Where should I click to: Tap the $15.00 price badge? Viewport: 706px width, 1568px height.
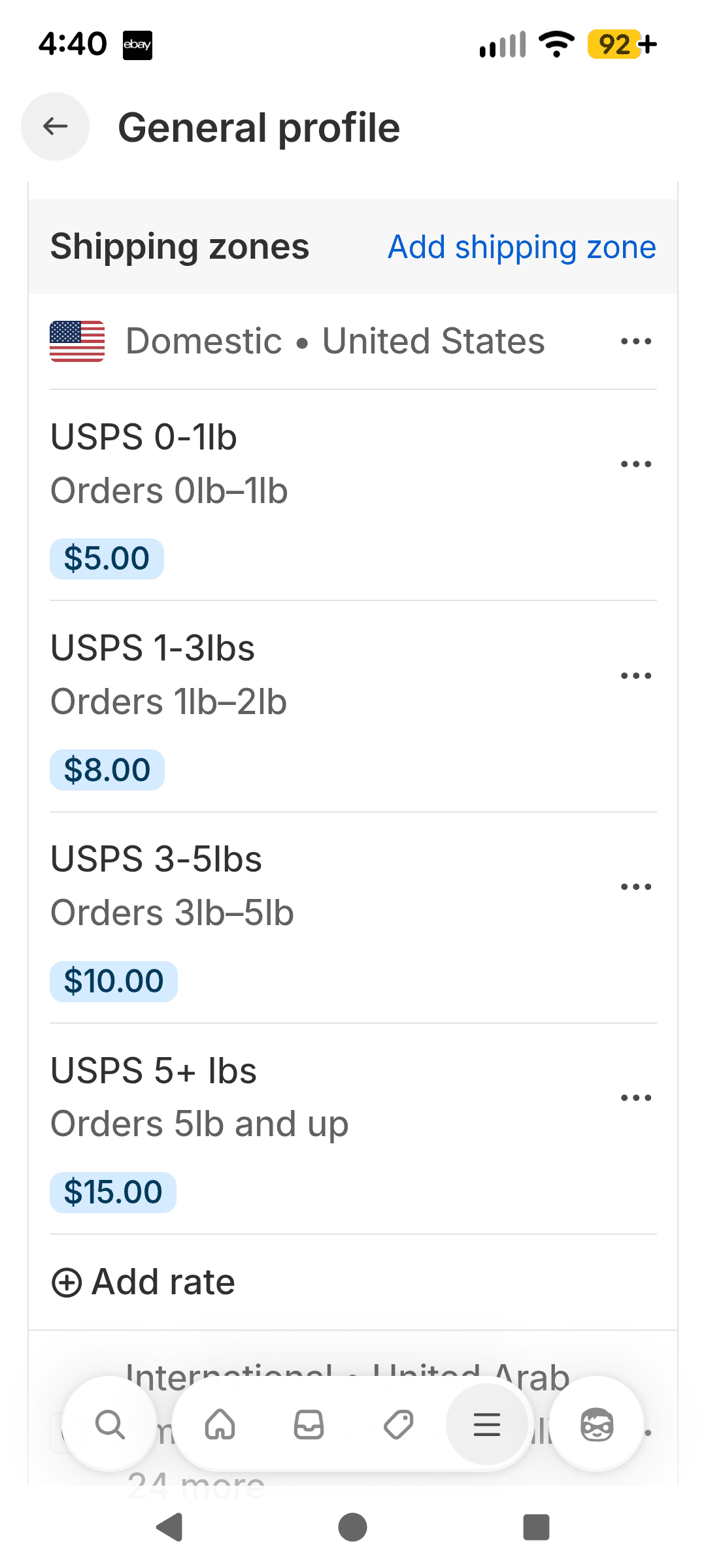click(x=113, y=1192)
